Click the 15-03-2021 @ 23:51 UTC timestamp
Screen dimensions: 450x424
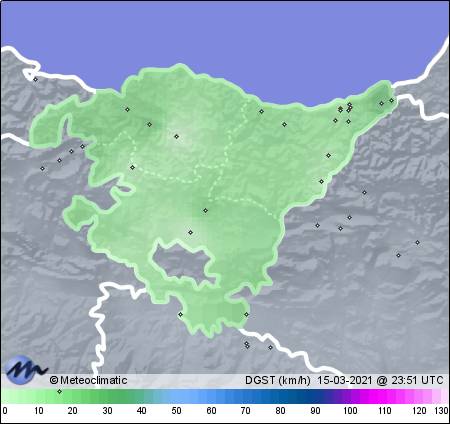(380, 380)
